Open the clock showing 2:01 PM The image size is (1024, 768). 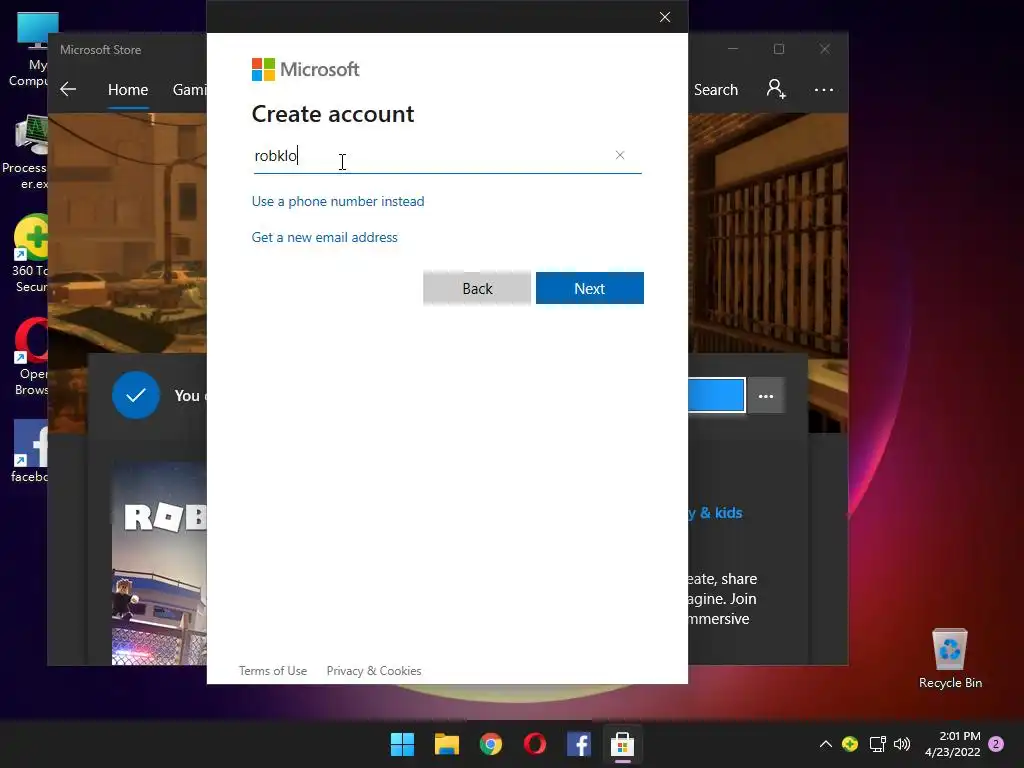pyautogui.click(x=953, y=744)
